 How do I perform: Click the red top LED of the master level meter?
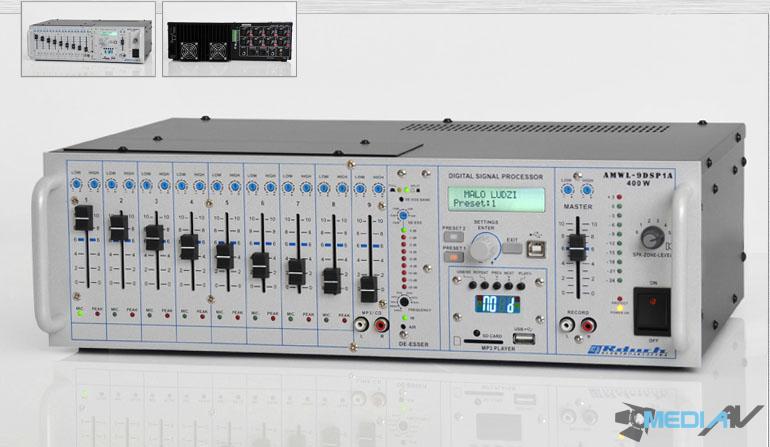[619, 197]
